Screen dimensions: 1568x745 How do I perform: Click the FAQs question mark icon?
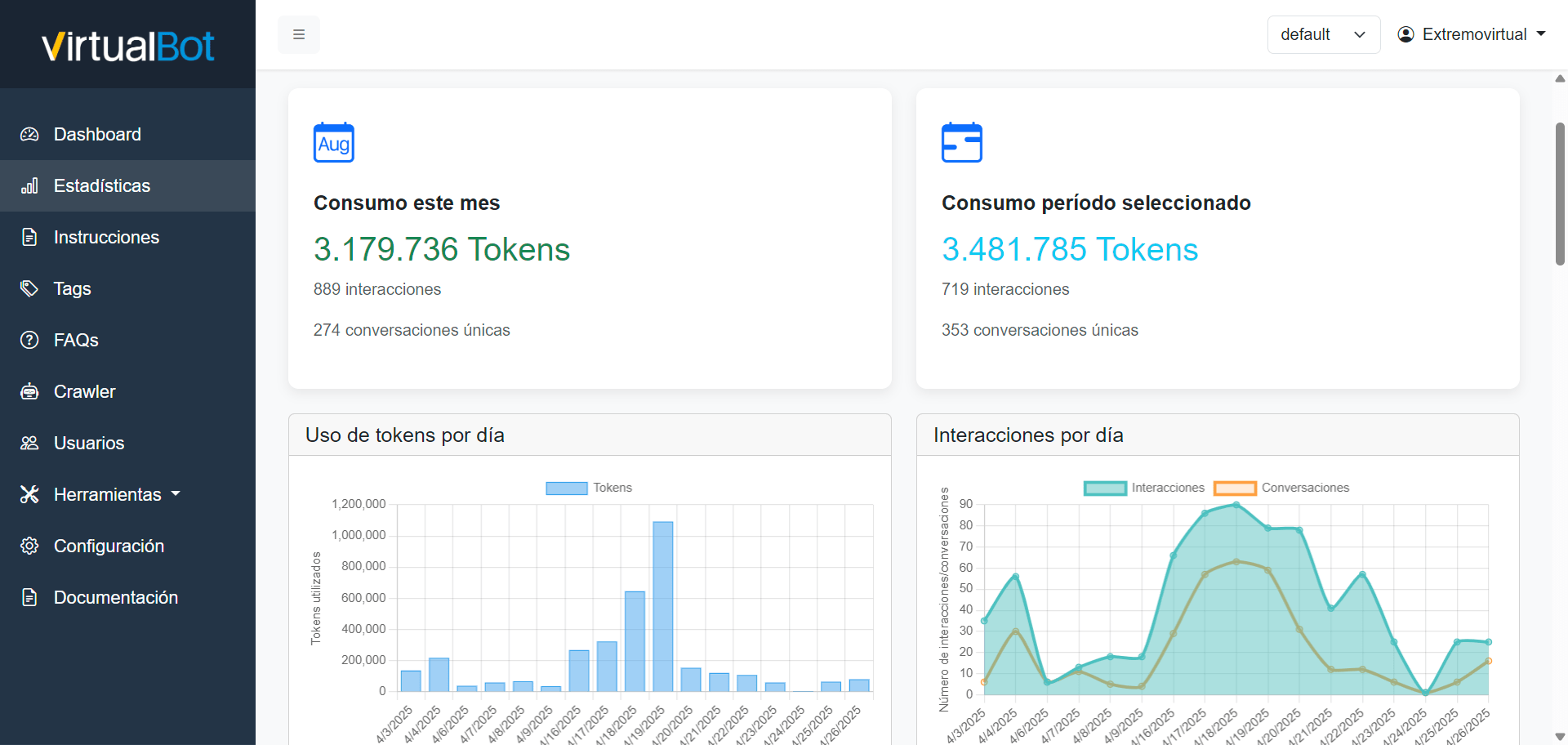pyautogui.click(x=29, y=340)
